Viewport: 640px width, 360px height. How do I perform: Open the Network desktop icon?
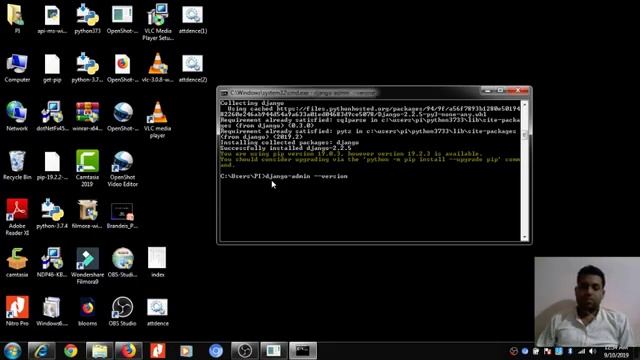17,116
